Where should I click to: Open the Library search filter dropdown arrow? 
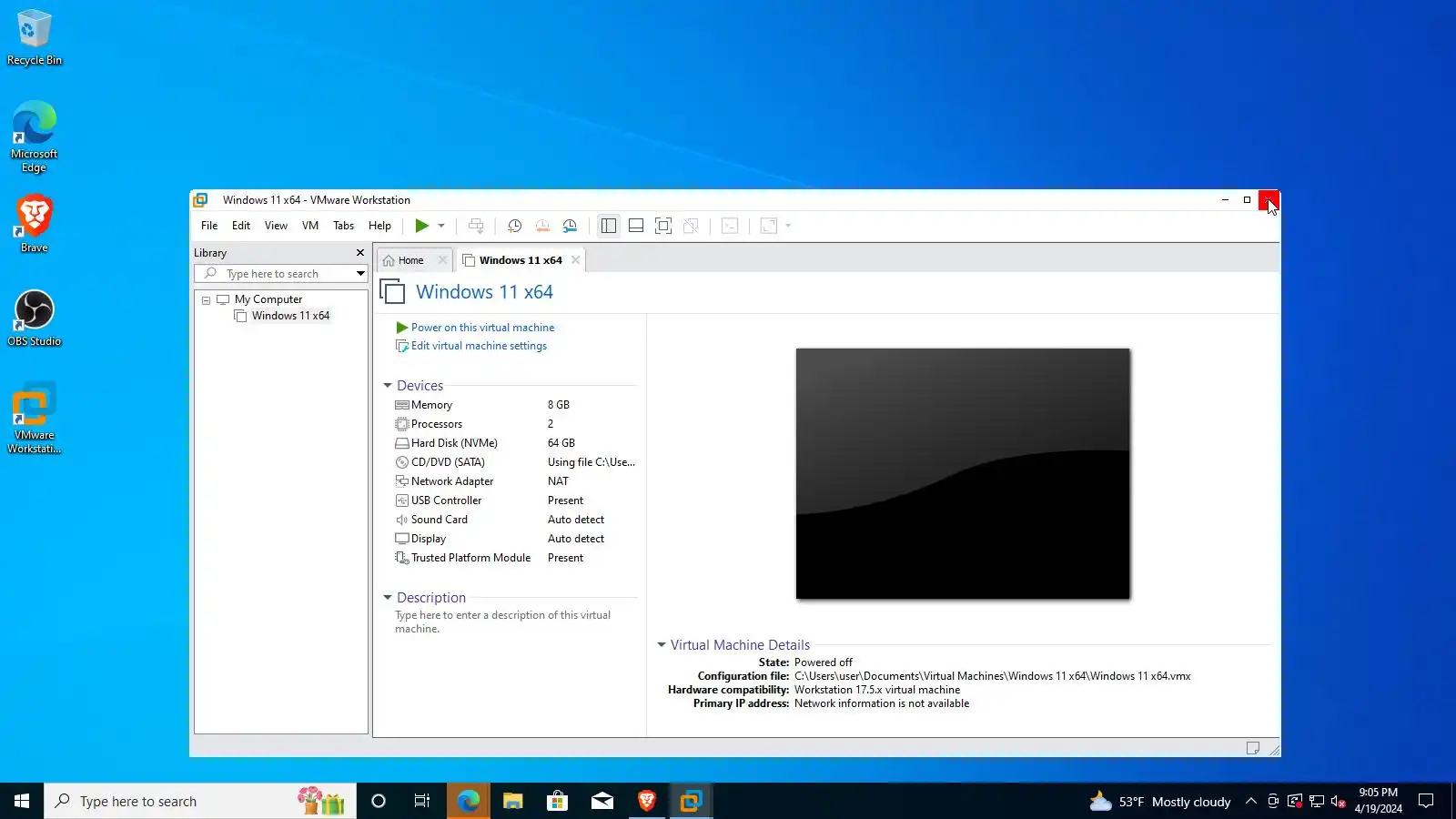360,274
